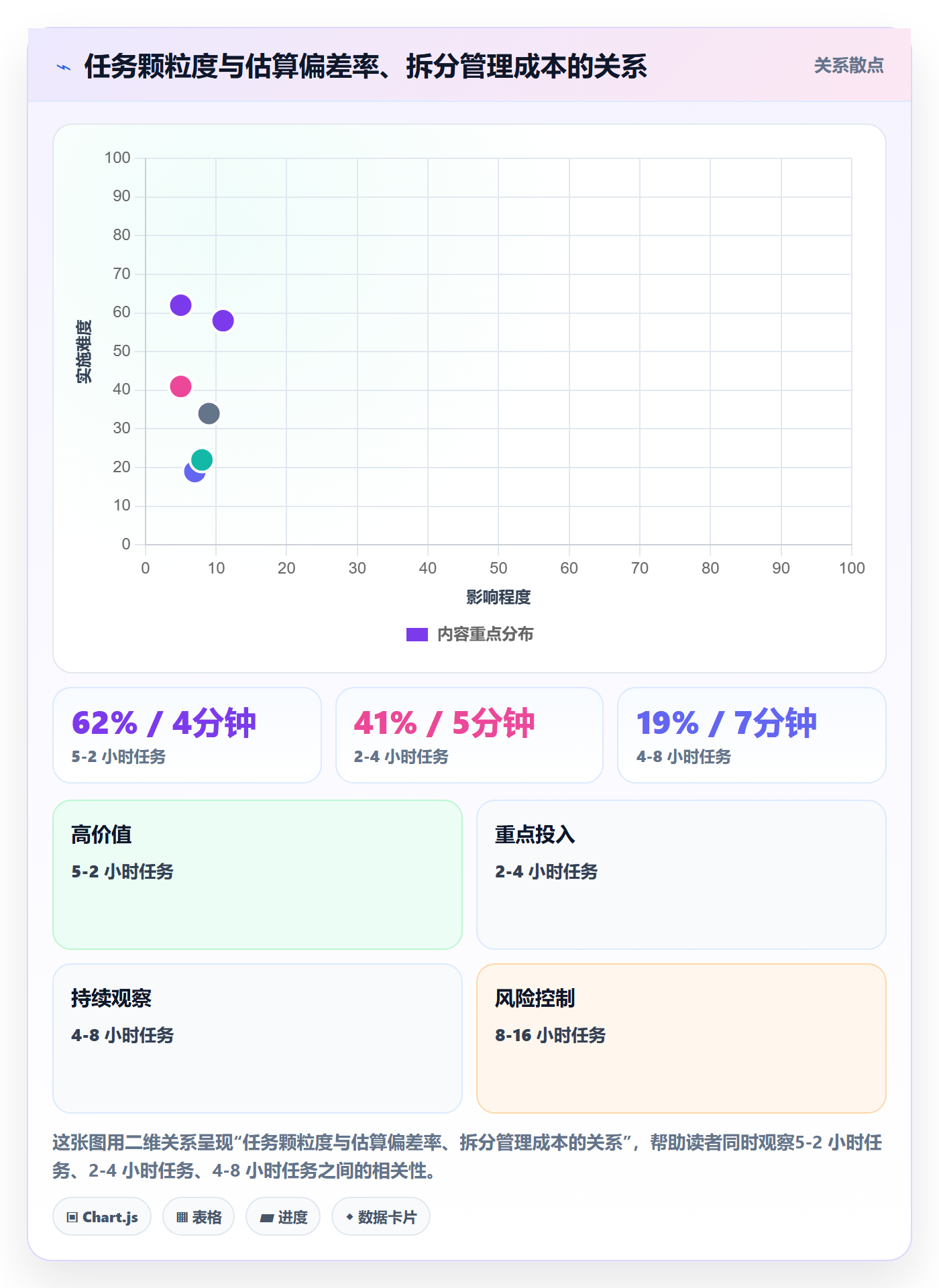Select the 持续观察 quadrant card
This screenshot has height=1288, width=939.
258,1038
